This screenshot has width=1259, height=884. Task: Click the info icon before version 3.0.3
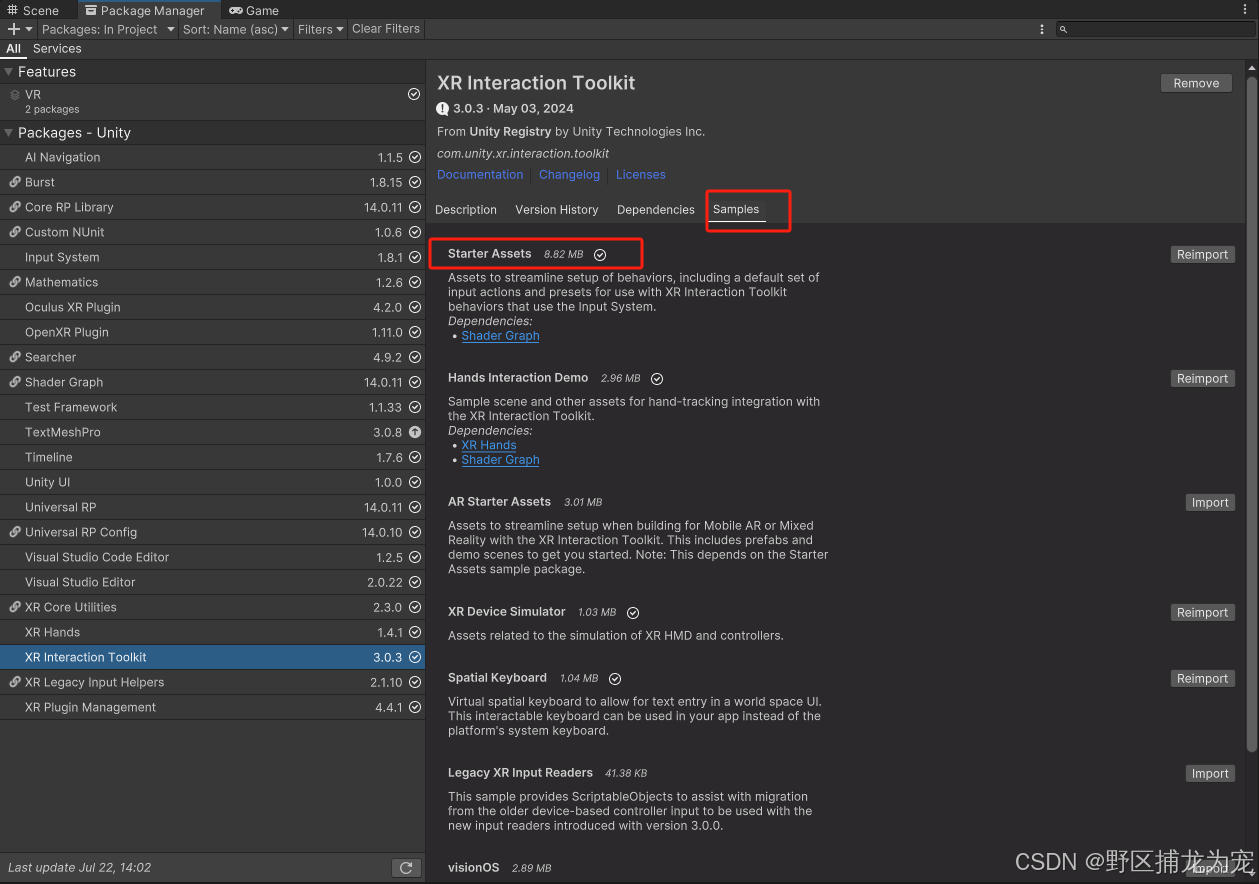click(443, 108)
